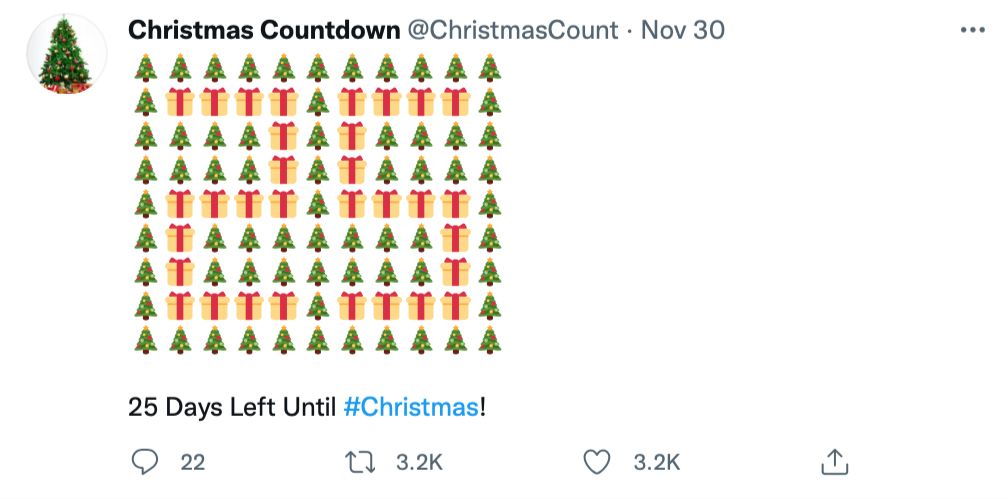Open the three-dot more options menu
1008x499 pixels.
[972, 30]
